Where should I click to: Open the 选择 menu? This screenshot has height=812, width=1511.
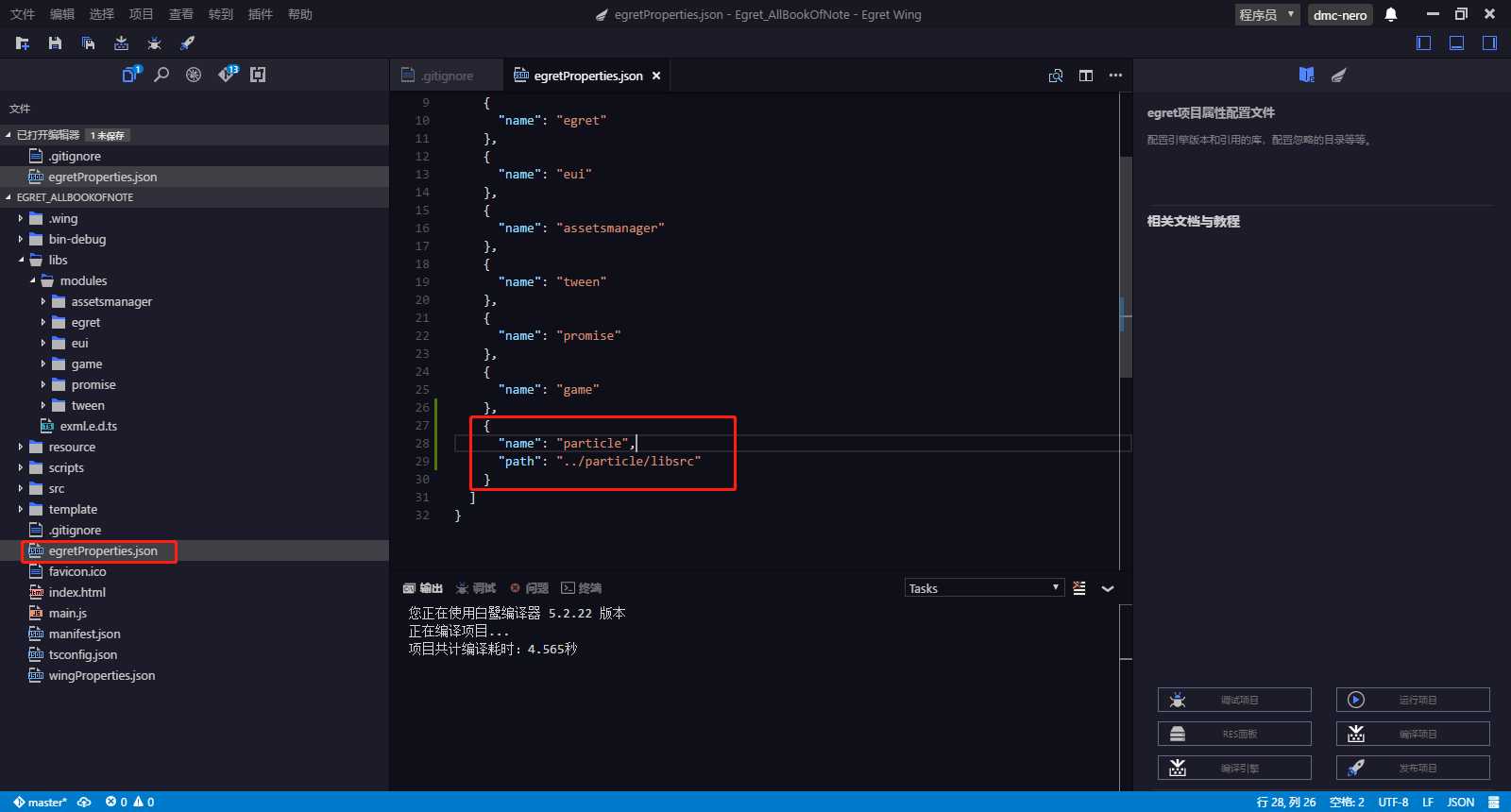[x=102, y=14]
